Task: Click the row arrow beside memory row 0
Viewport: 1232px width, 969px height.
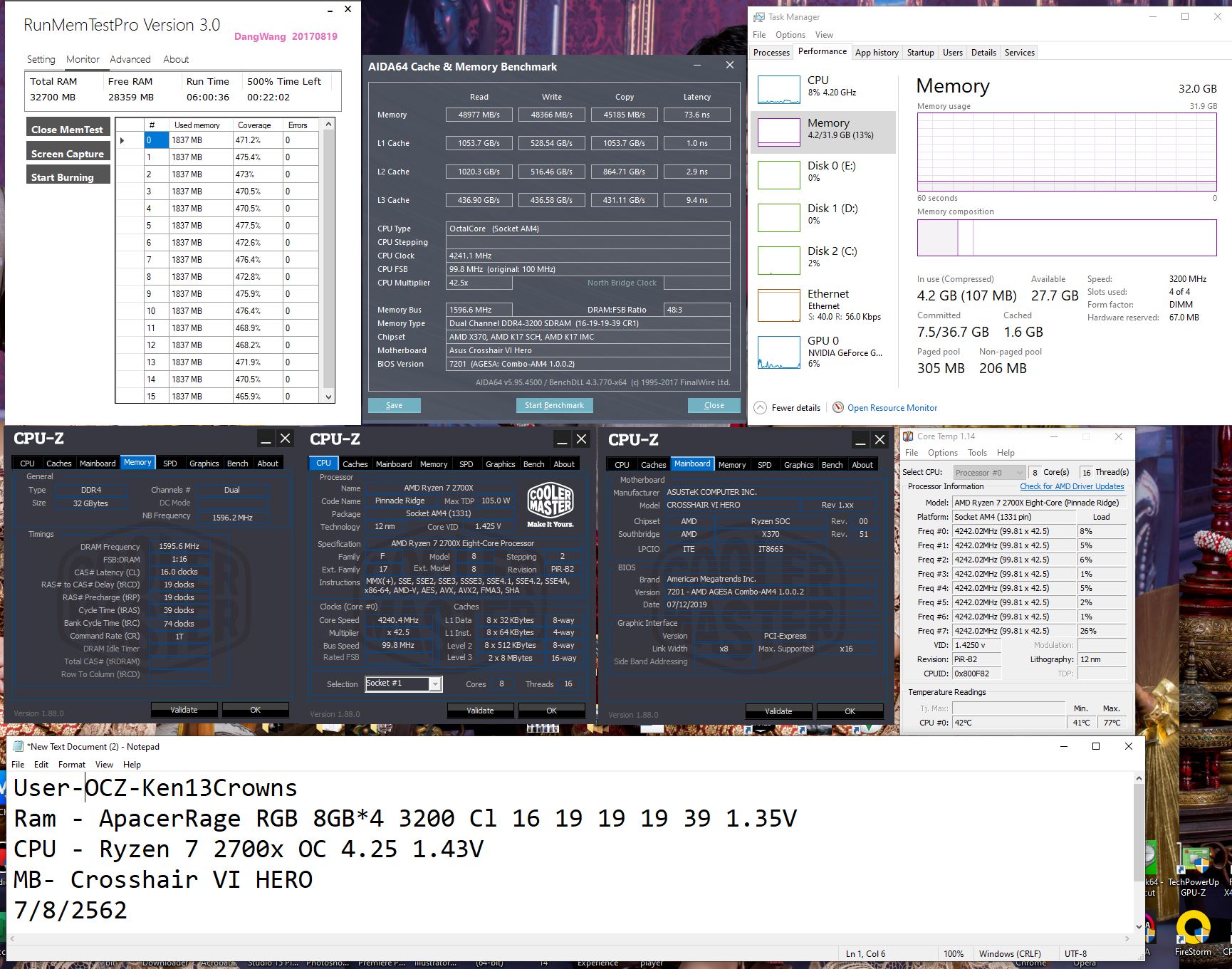Action: [122, 140]
